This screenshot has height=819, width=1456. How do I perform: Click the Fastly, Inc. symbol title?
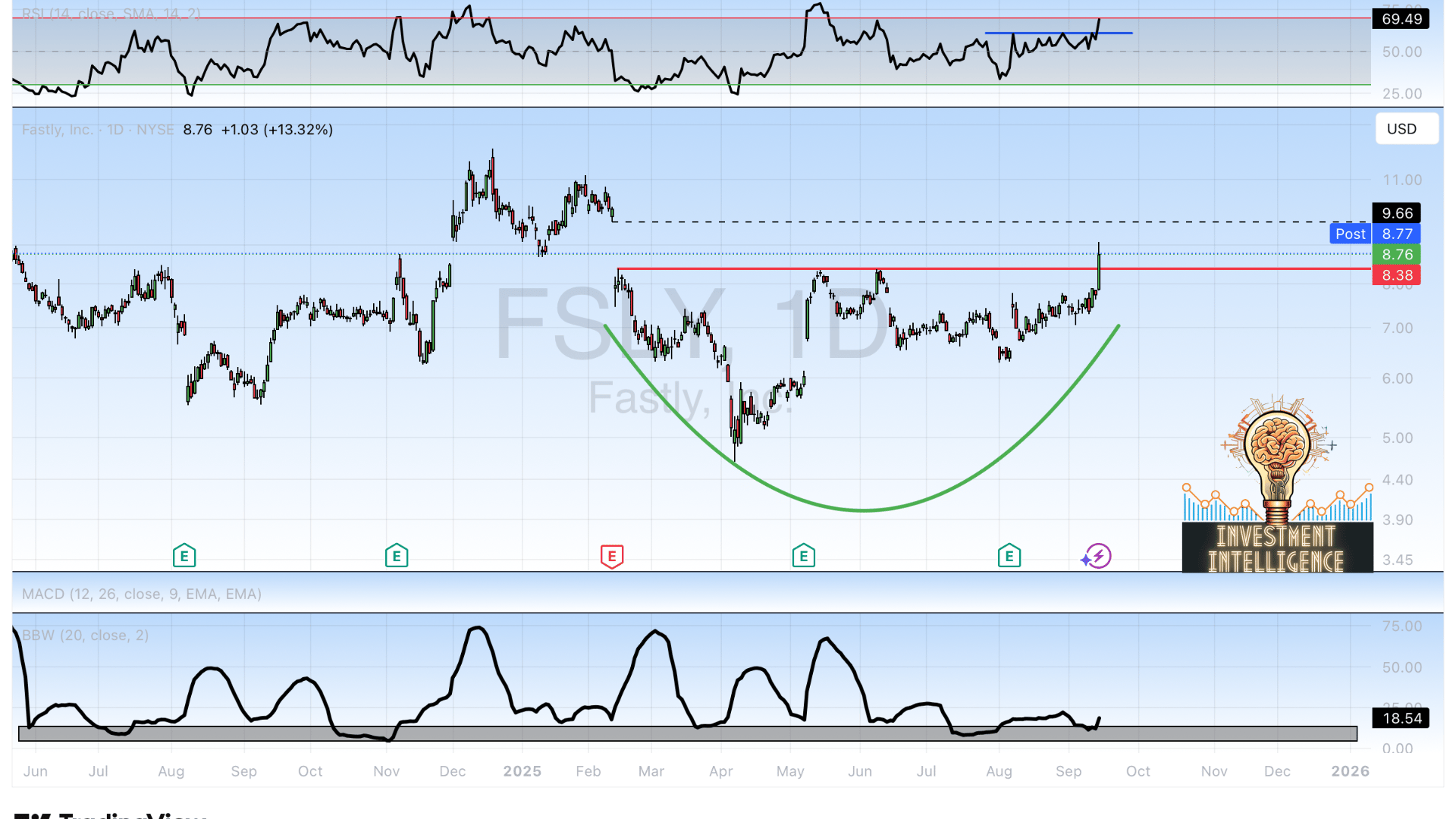tap(57, 130)
